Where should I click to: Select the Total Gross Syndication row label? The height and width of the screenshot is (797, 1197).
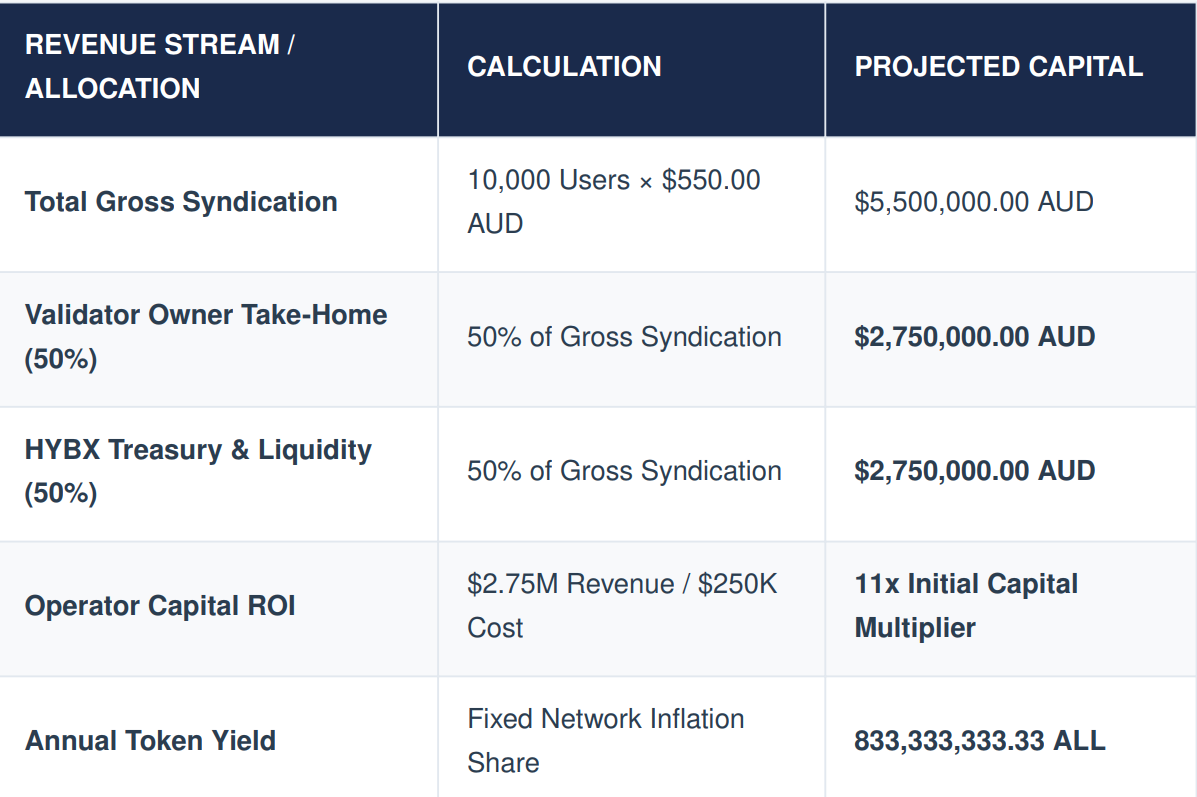181,202
